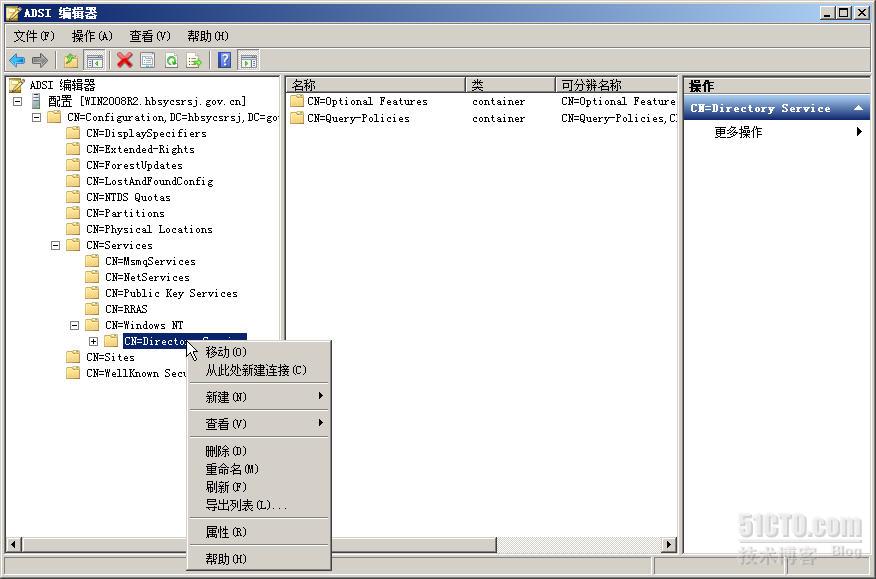Collapse CN=Directory Service action section arrow
The image size is (876, 579).
pos(859,108)
